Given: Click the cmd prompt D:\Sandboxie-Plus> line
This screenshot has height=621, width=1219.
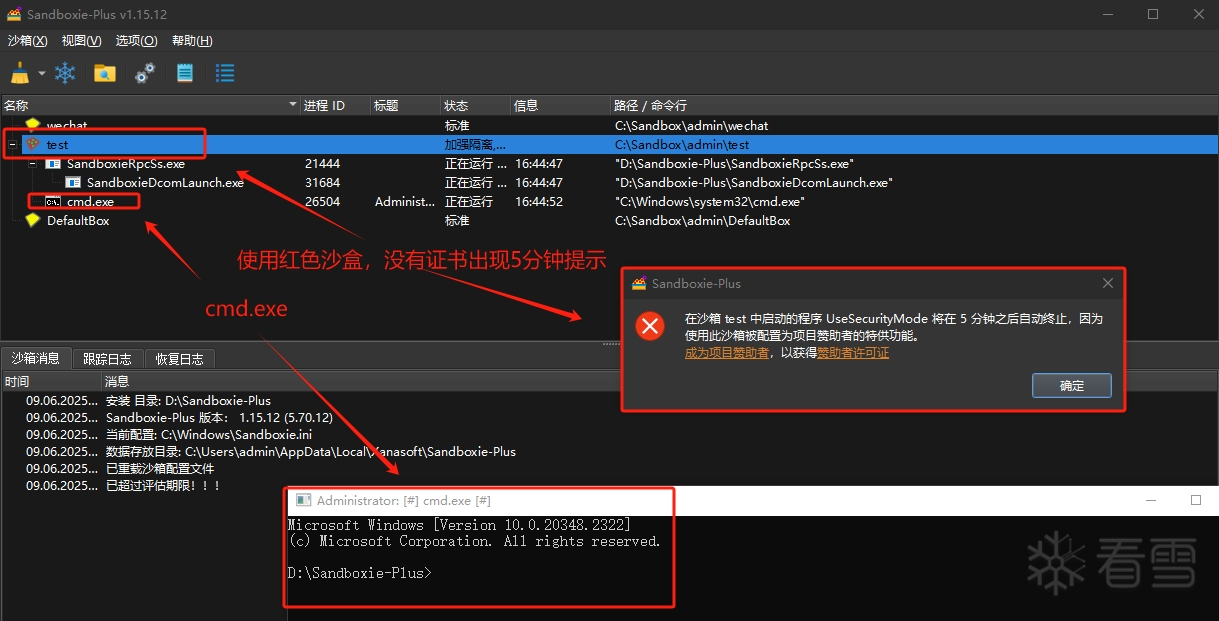Looking at the screenshot, I should click(360, 573).
